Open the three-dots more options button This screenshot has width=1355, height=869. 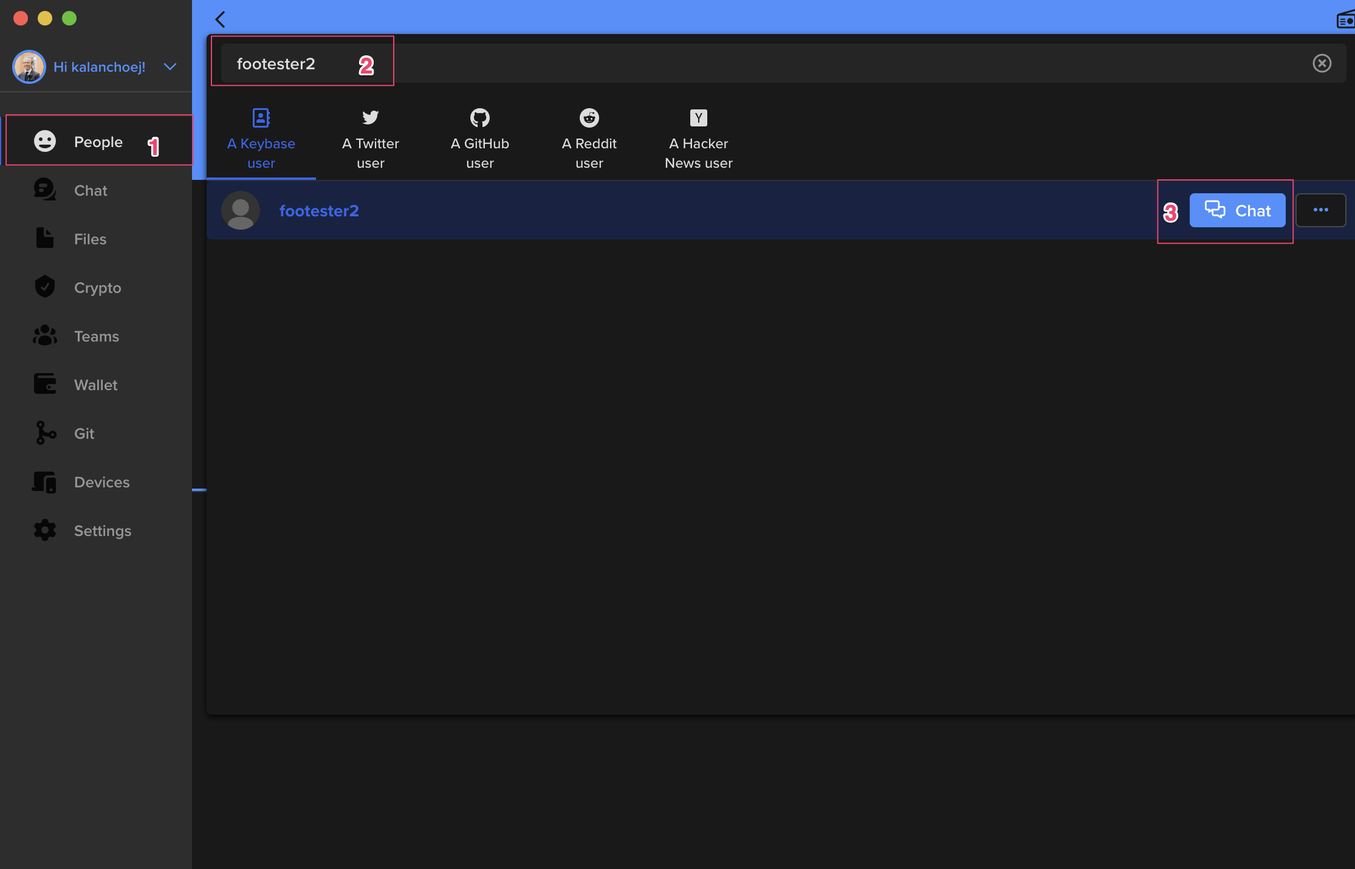pyautogui.click(x=1320, y=211)
